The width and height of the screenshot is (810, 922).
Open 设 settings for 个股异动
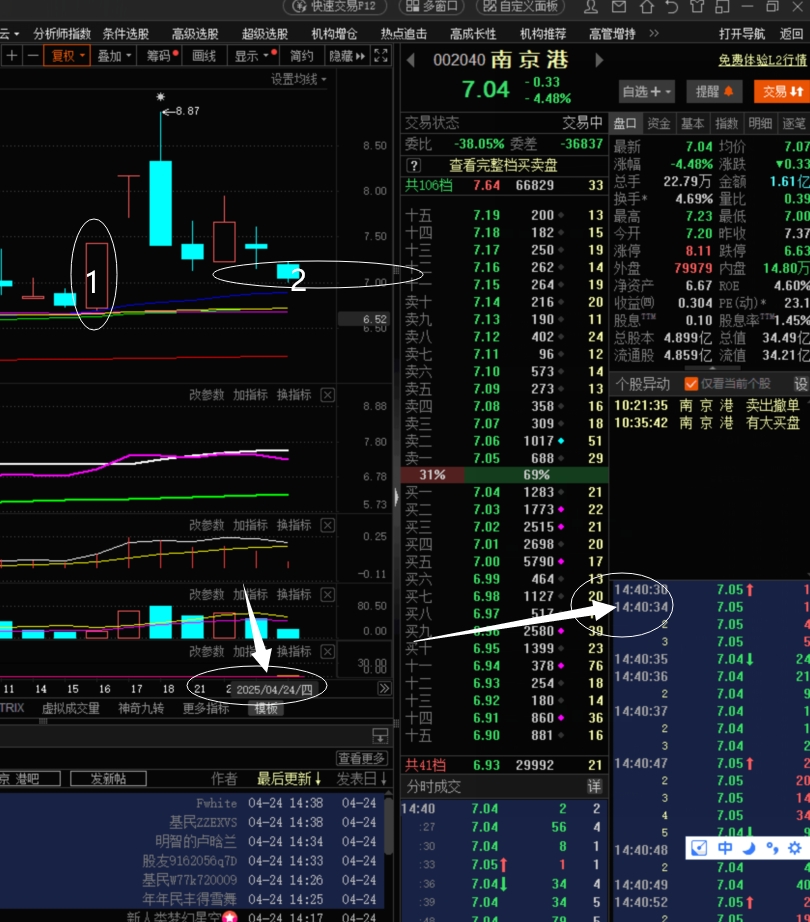point(801,384)
